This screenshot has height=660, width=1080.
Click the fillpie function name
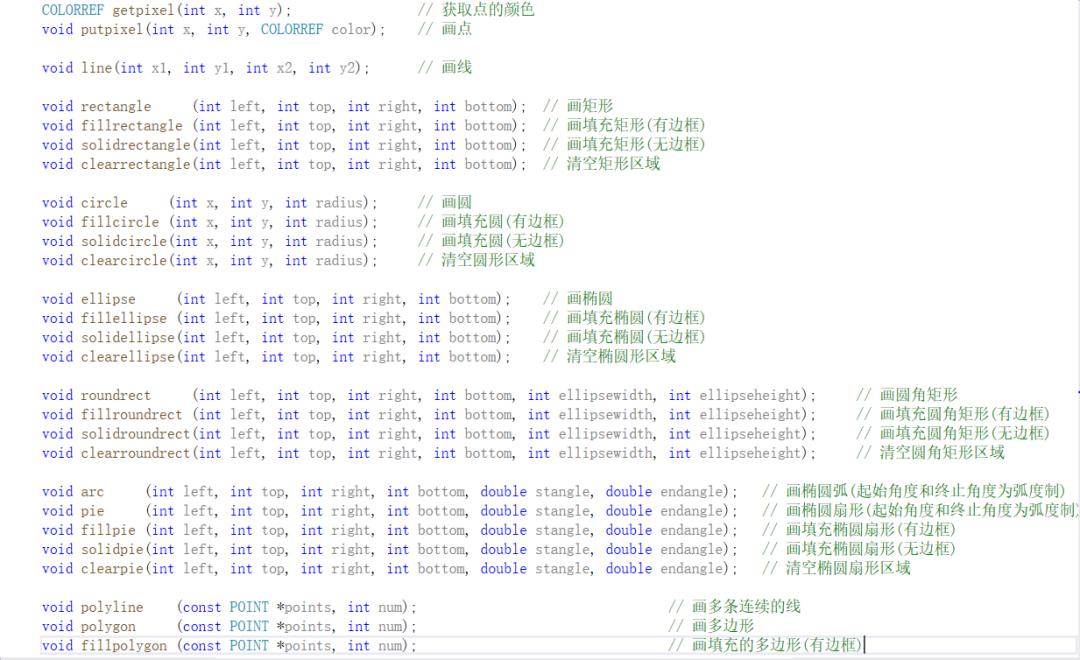point(108,531)
